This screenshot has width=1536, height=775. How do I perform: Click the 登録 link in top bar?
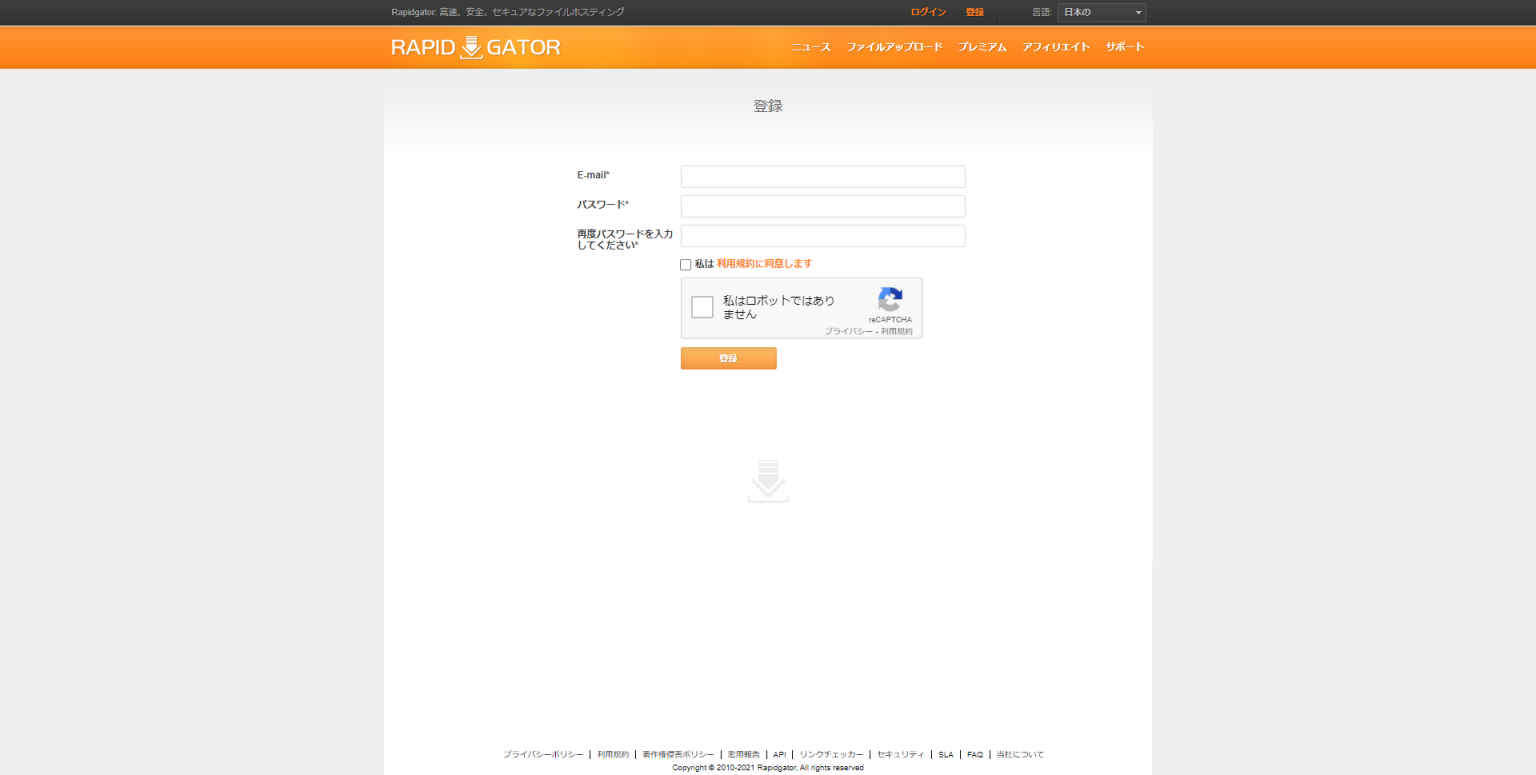tap(974, 11)
